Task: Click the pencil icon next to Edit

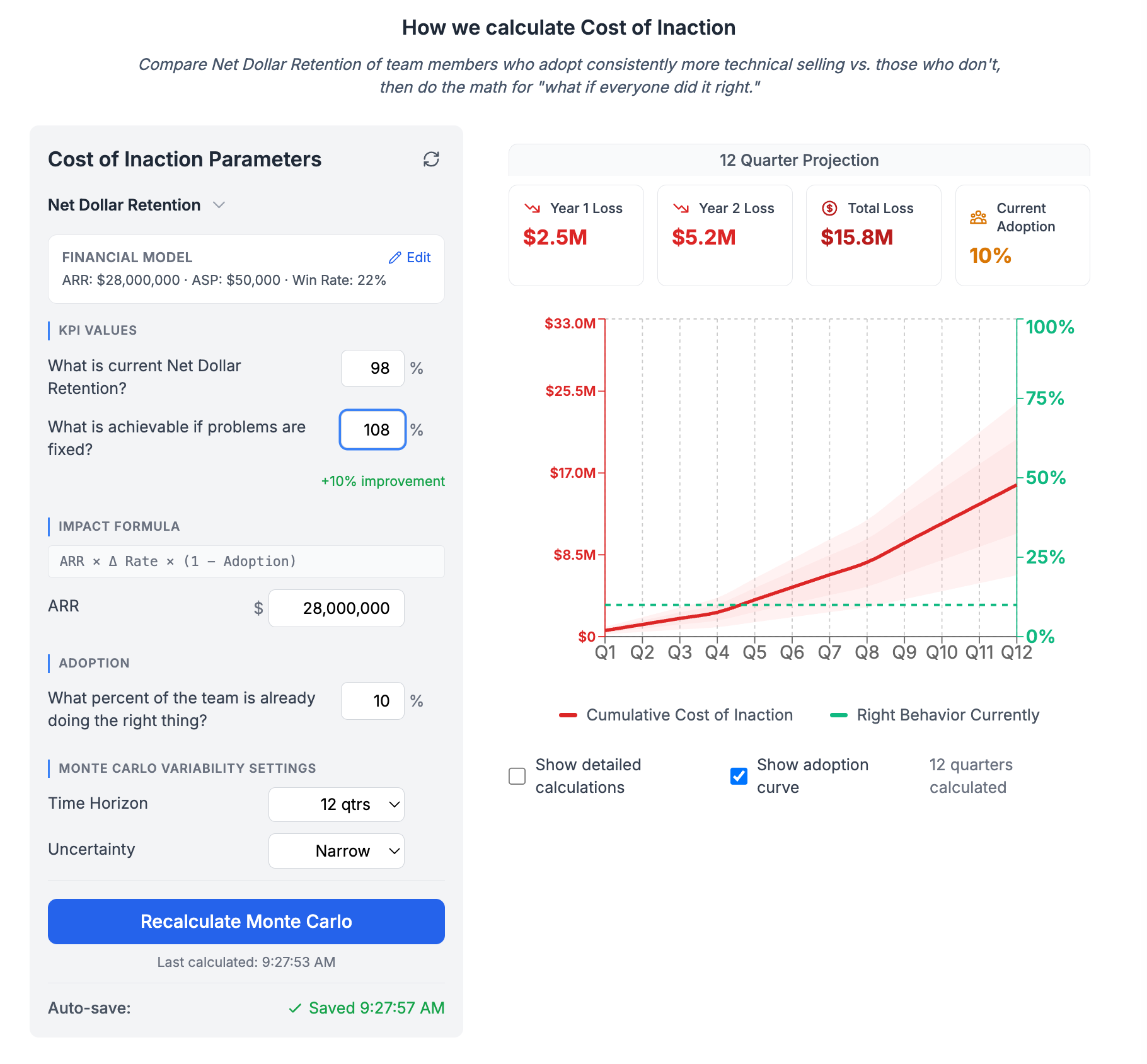Action: point(395,257)
